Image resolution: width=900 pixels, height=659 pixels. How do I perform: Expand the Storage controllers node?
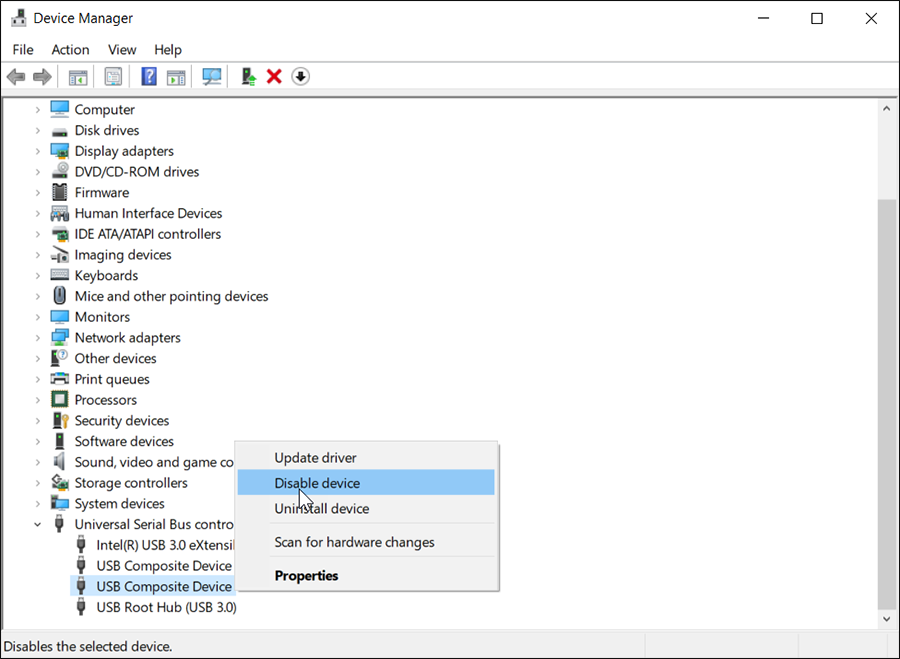(x=37, y=483)
